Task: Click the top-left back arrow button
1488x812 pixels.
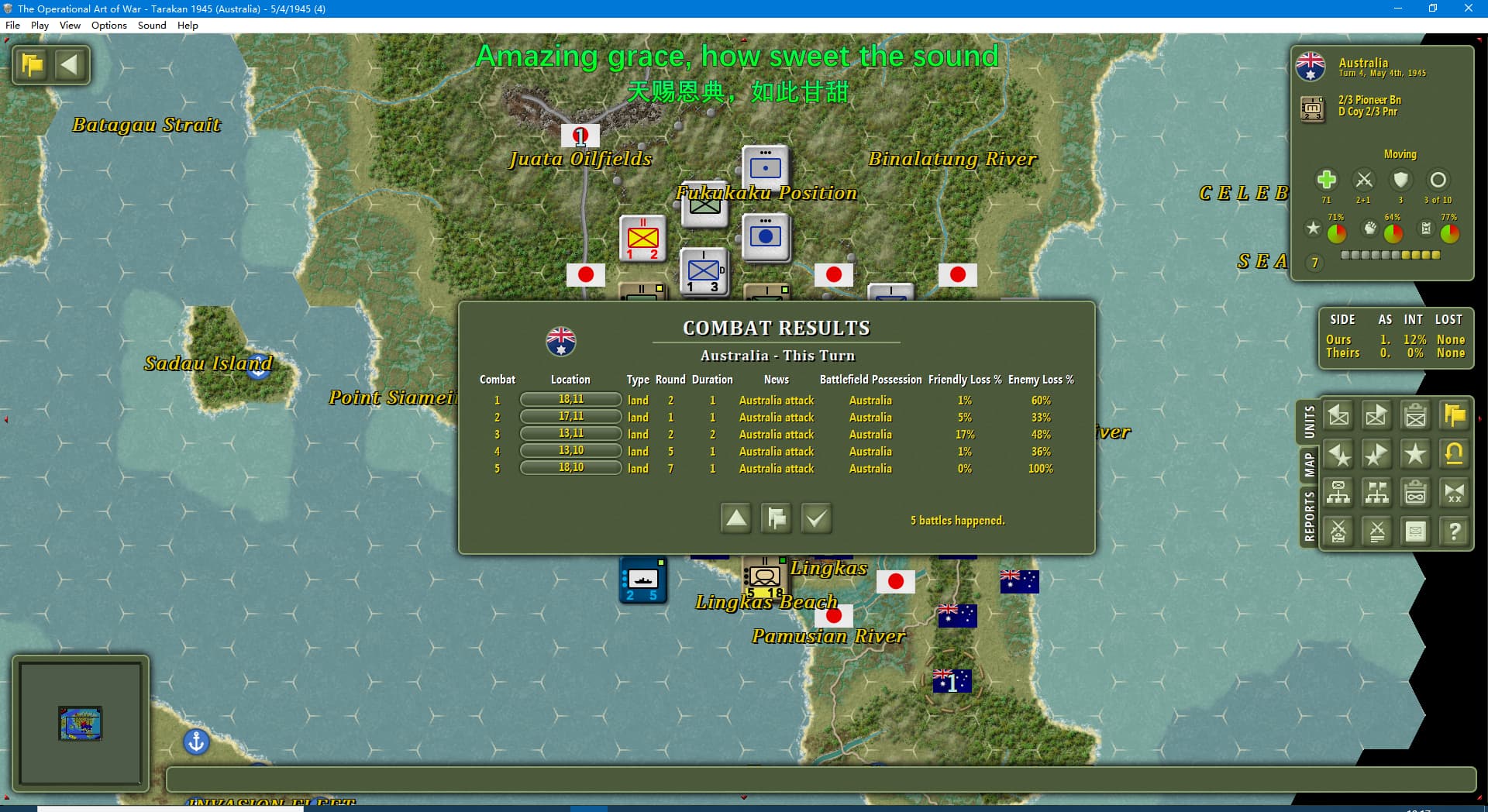Action: click(x=70, y=64)
